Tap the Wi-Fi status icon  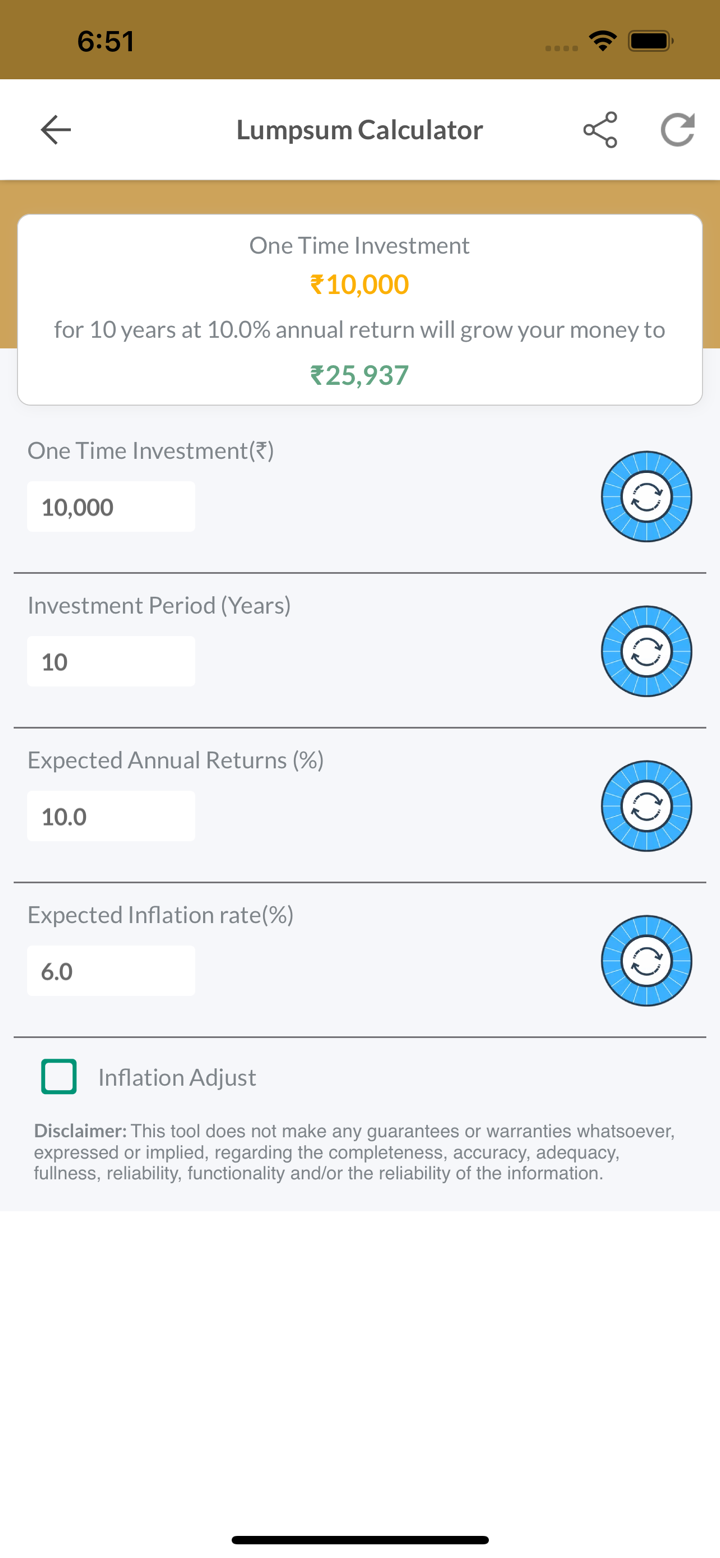602,41
